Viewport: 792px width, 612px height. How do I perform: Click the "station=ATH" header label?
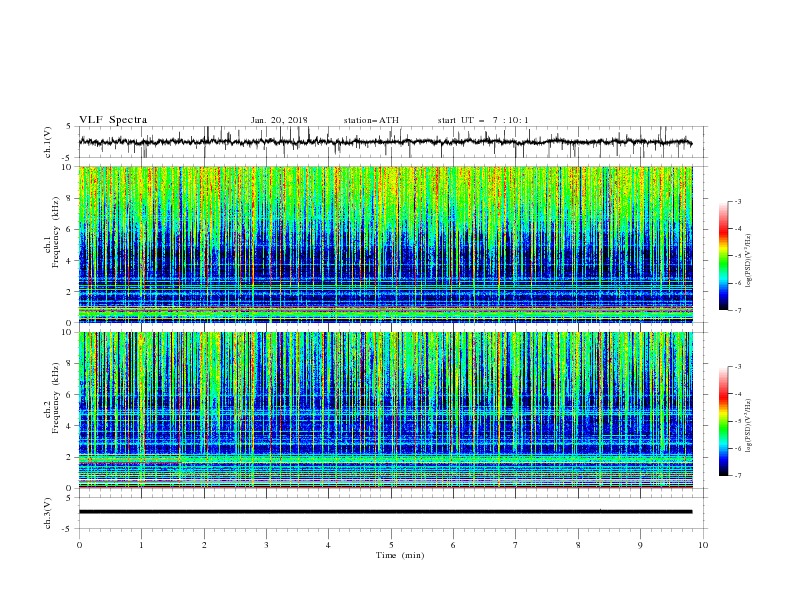371,120
